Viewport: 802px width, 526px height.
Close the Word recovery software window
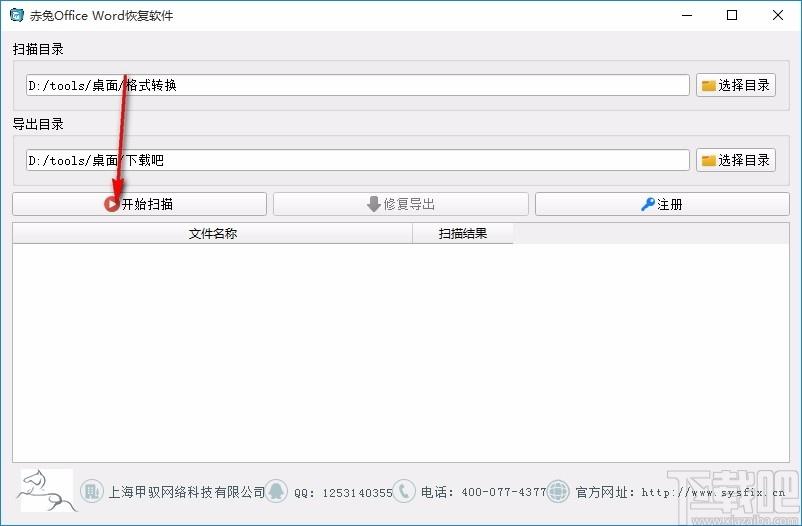pos(777,15)
